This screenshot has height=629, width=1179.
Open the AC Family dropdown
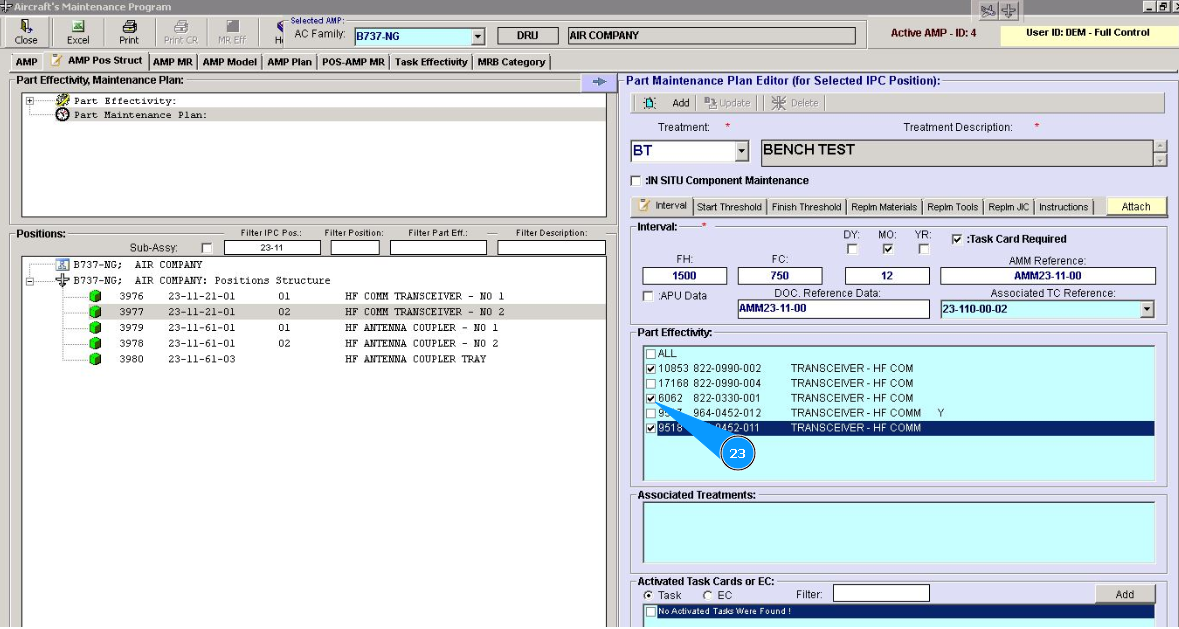(477, 37)
